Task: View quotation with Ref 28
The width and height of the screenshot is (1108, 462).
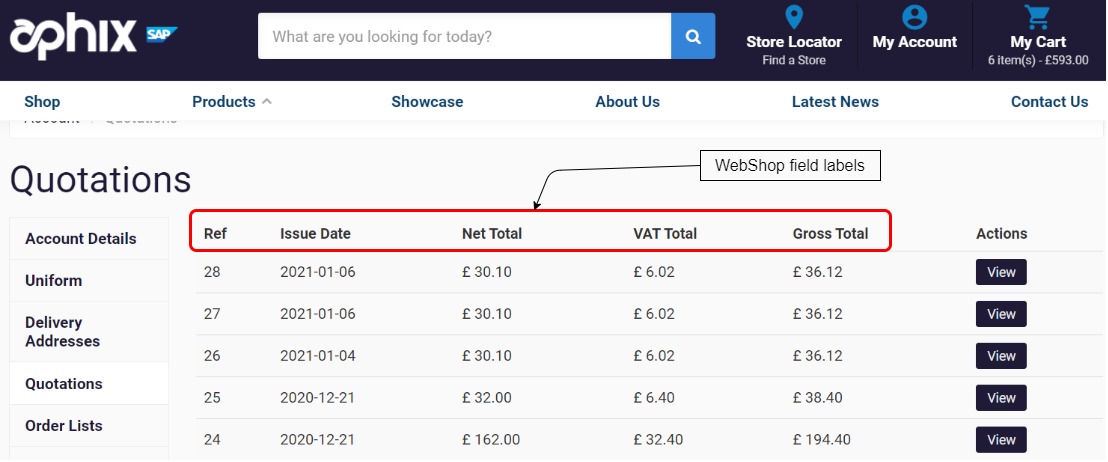Action: click(1001, 272)
